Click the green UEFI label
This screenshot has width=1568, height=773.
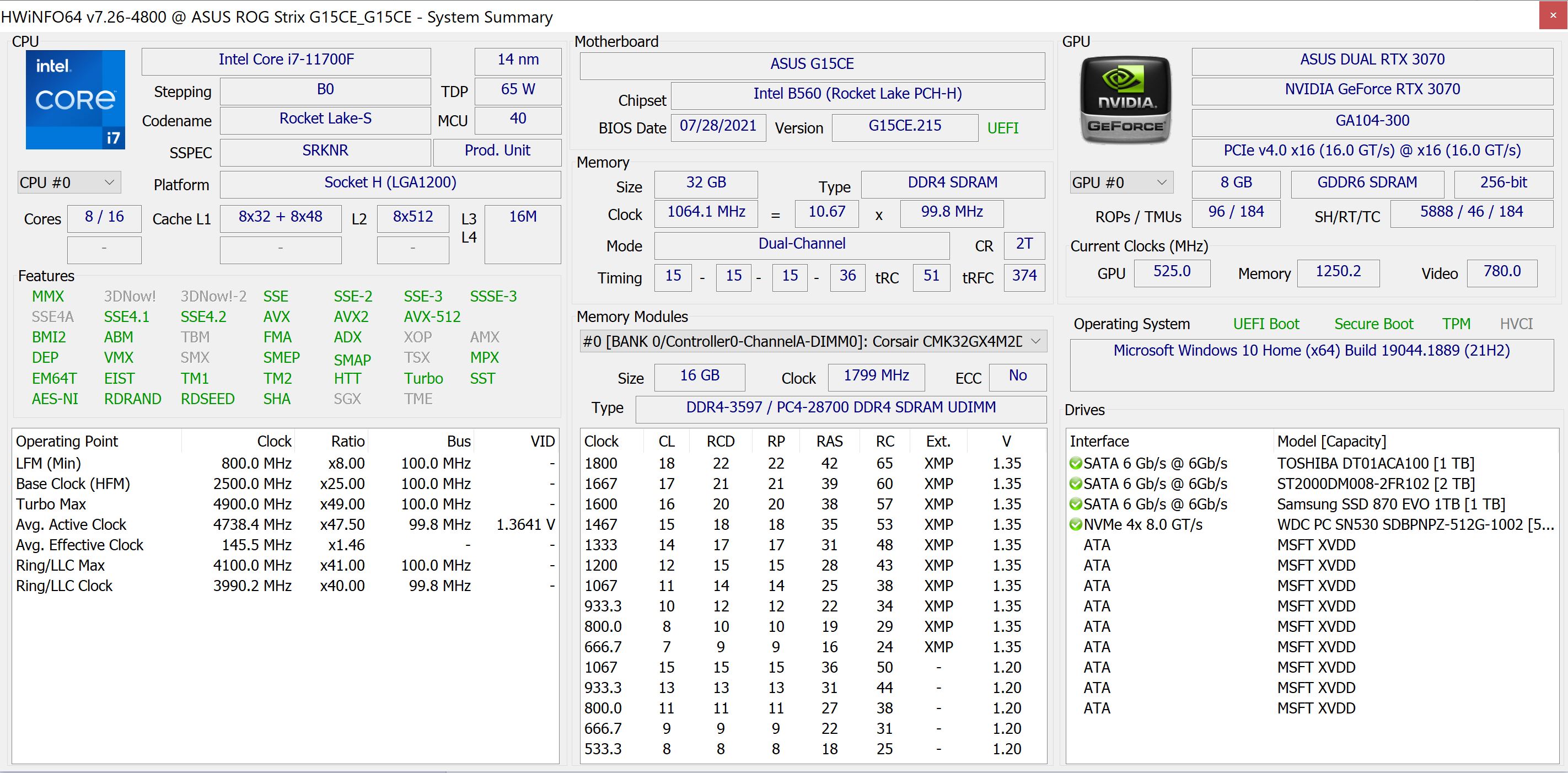[x=1002, y=128]
